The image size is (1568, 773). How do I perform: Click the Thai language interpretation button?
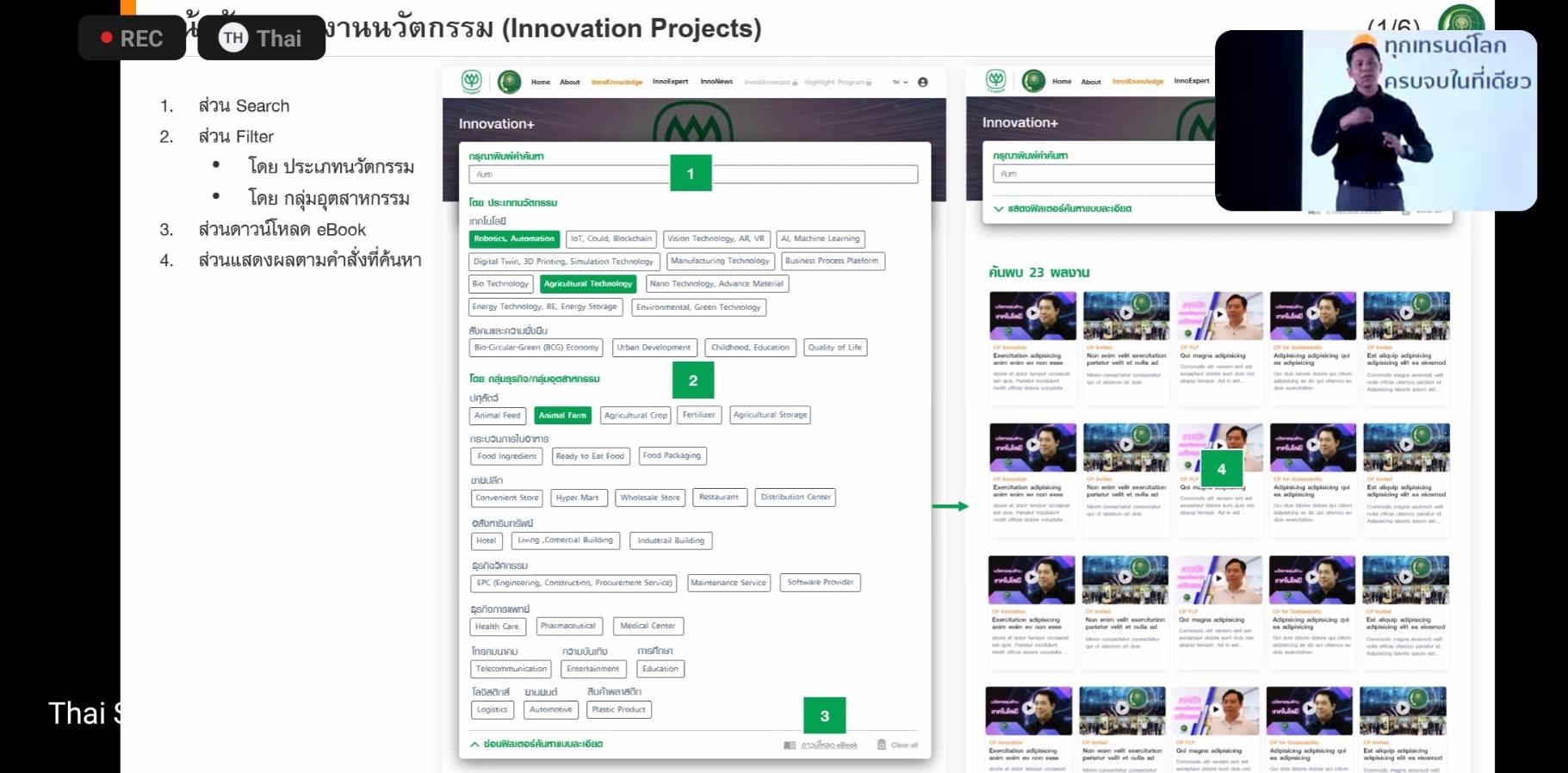pyautogui.click(x=262, y=38)
